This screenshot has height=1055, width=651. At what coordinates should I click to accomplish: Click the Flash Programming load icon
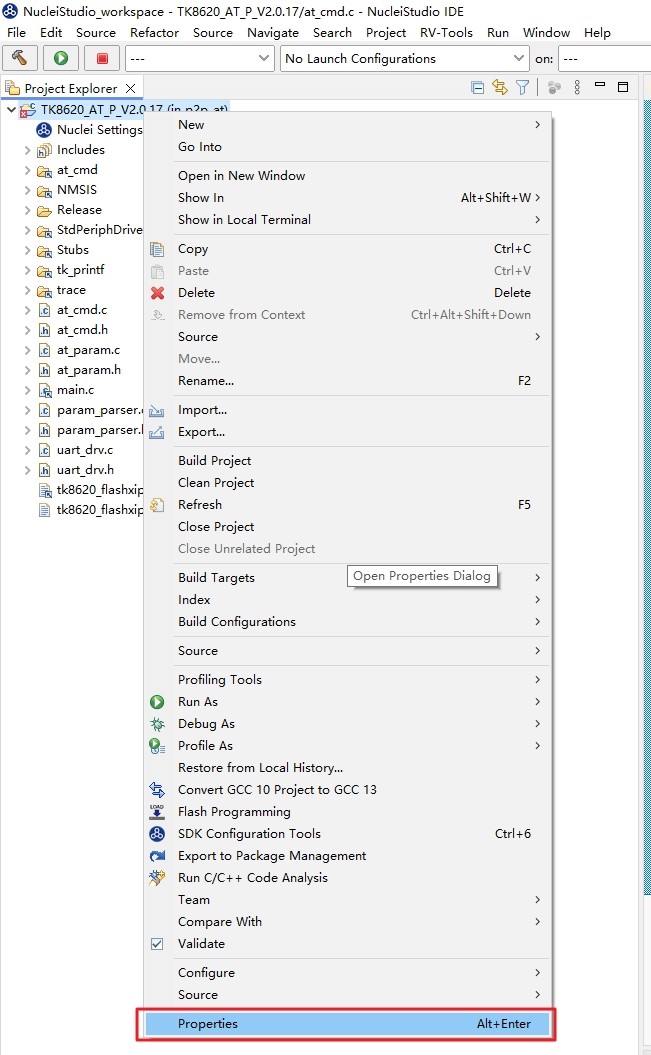[x=157, y=811]
